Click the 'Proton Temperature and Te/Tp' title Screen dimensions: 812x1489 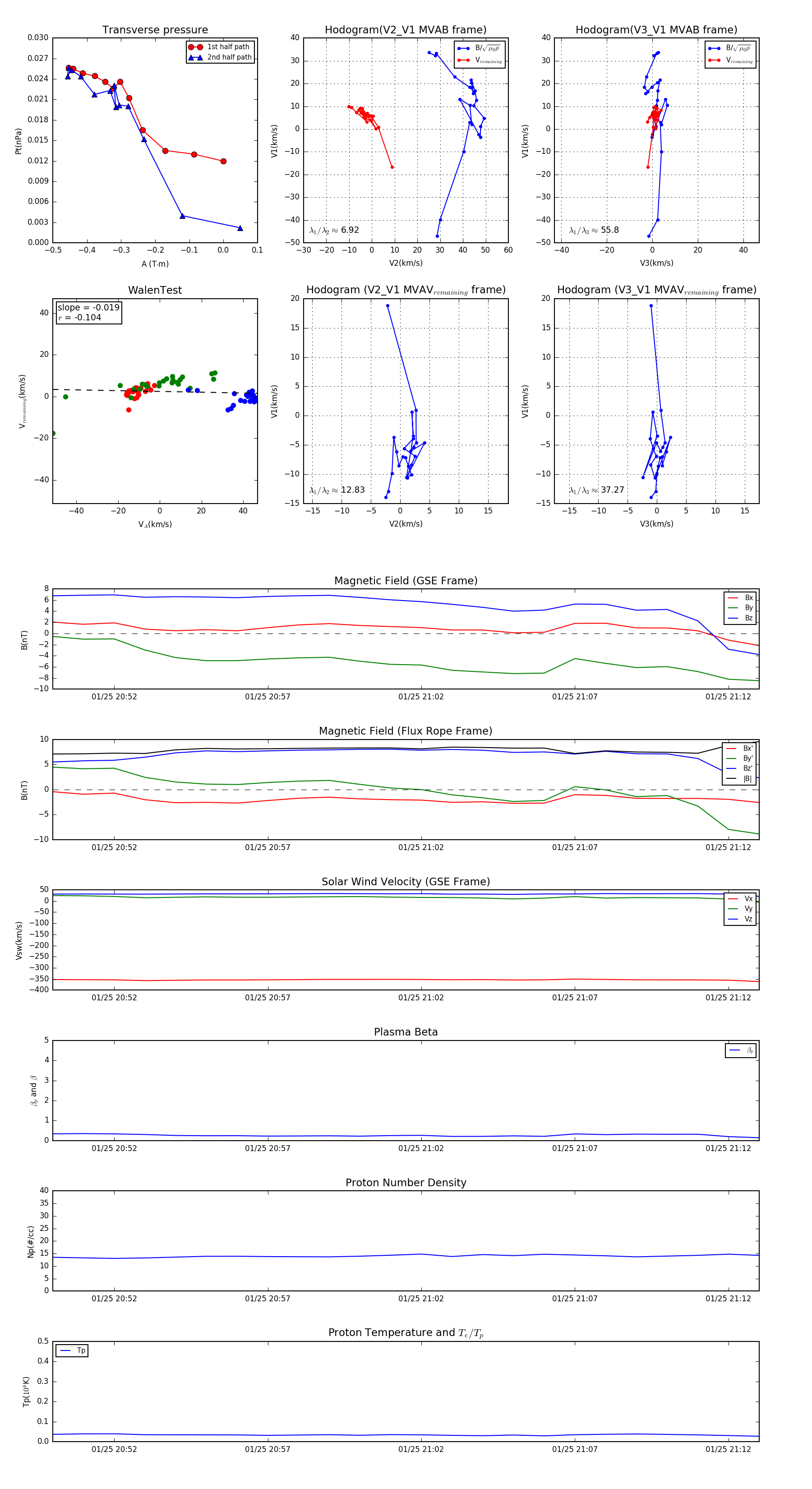(406, 1333)
